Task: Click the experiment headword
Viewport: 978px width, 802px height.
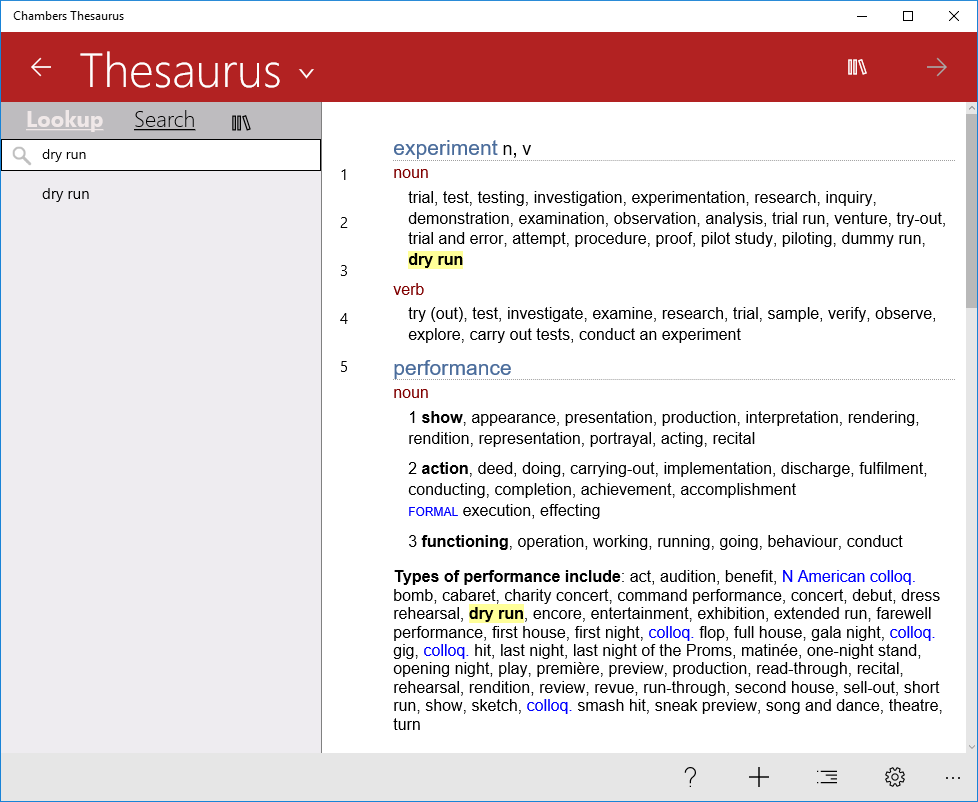Action: 445,148
